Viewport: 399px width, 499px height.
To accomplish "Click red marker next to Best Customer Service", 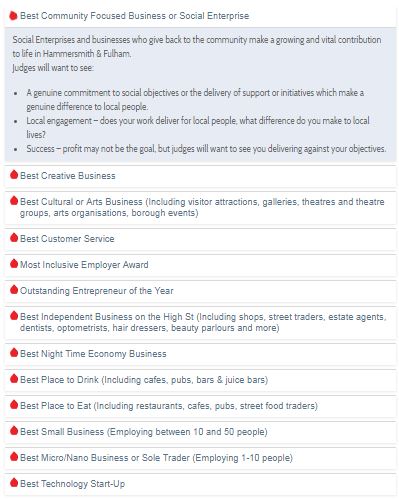I will pyautogui.click(x=14, y=237).
